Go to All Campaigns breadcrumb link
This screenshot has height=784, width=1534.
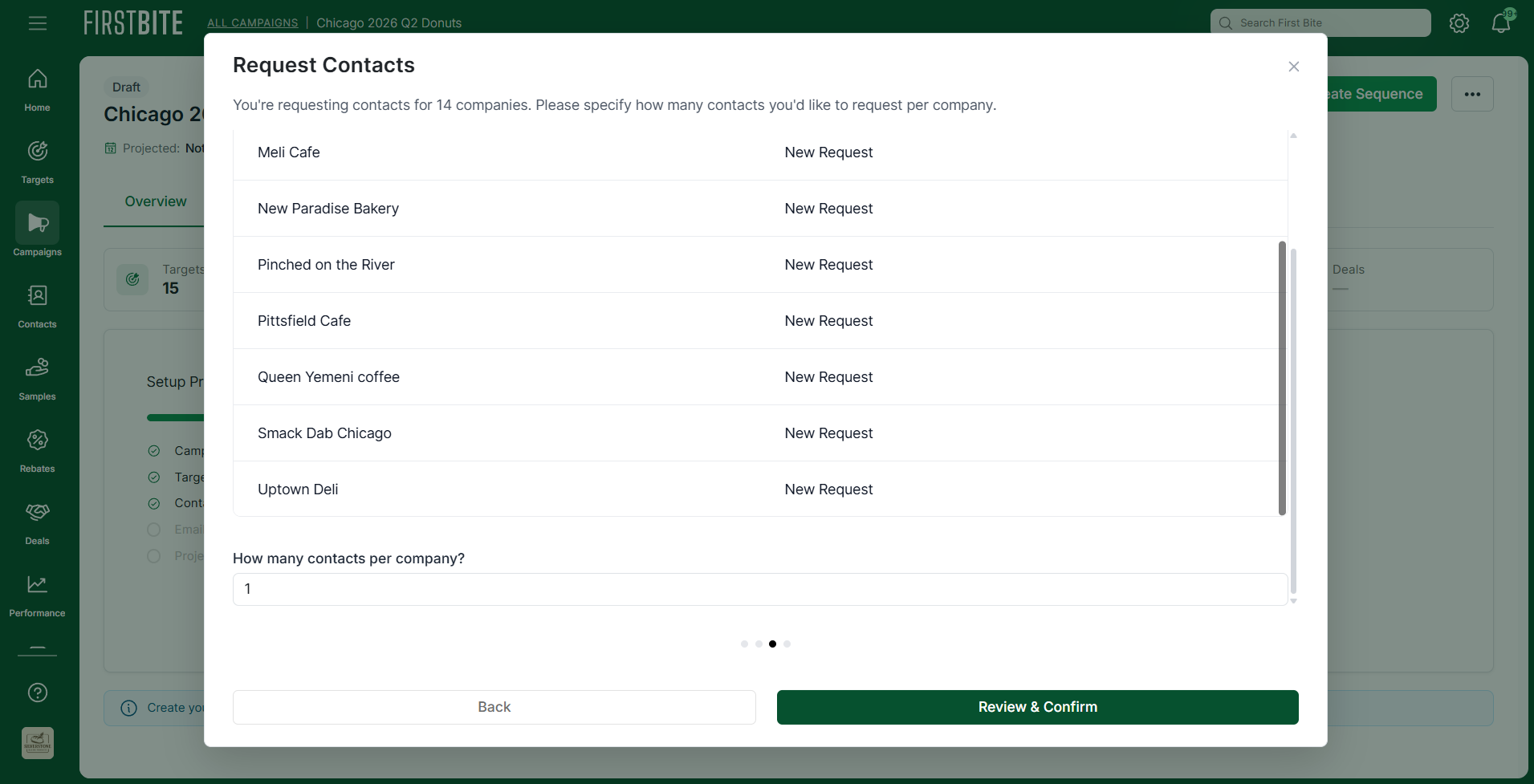(252, 22)
